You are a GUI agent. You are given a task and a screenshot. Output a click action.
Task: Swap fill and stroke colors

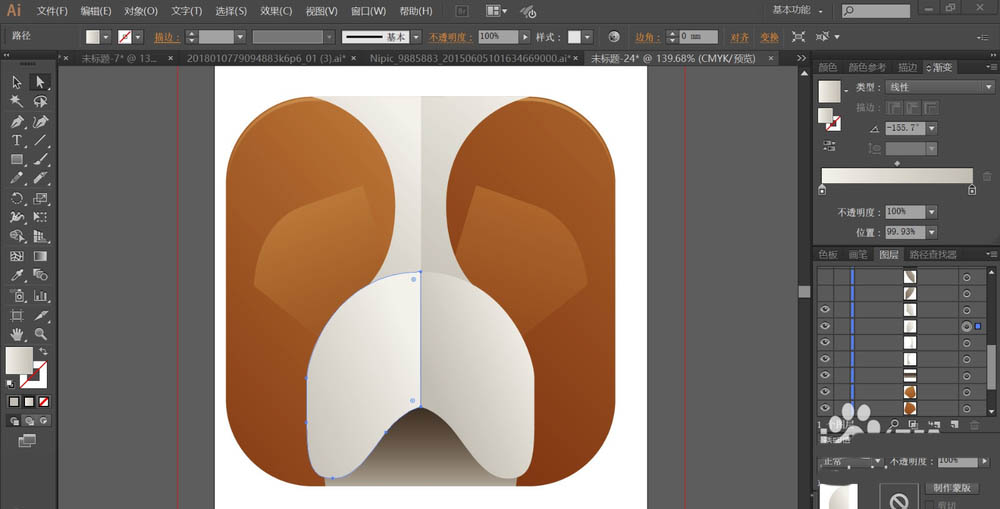[43, 351]
